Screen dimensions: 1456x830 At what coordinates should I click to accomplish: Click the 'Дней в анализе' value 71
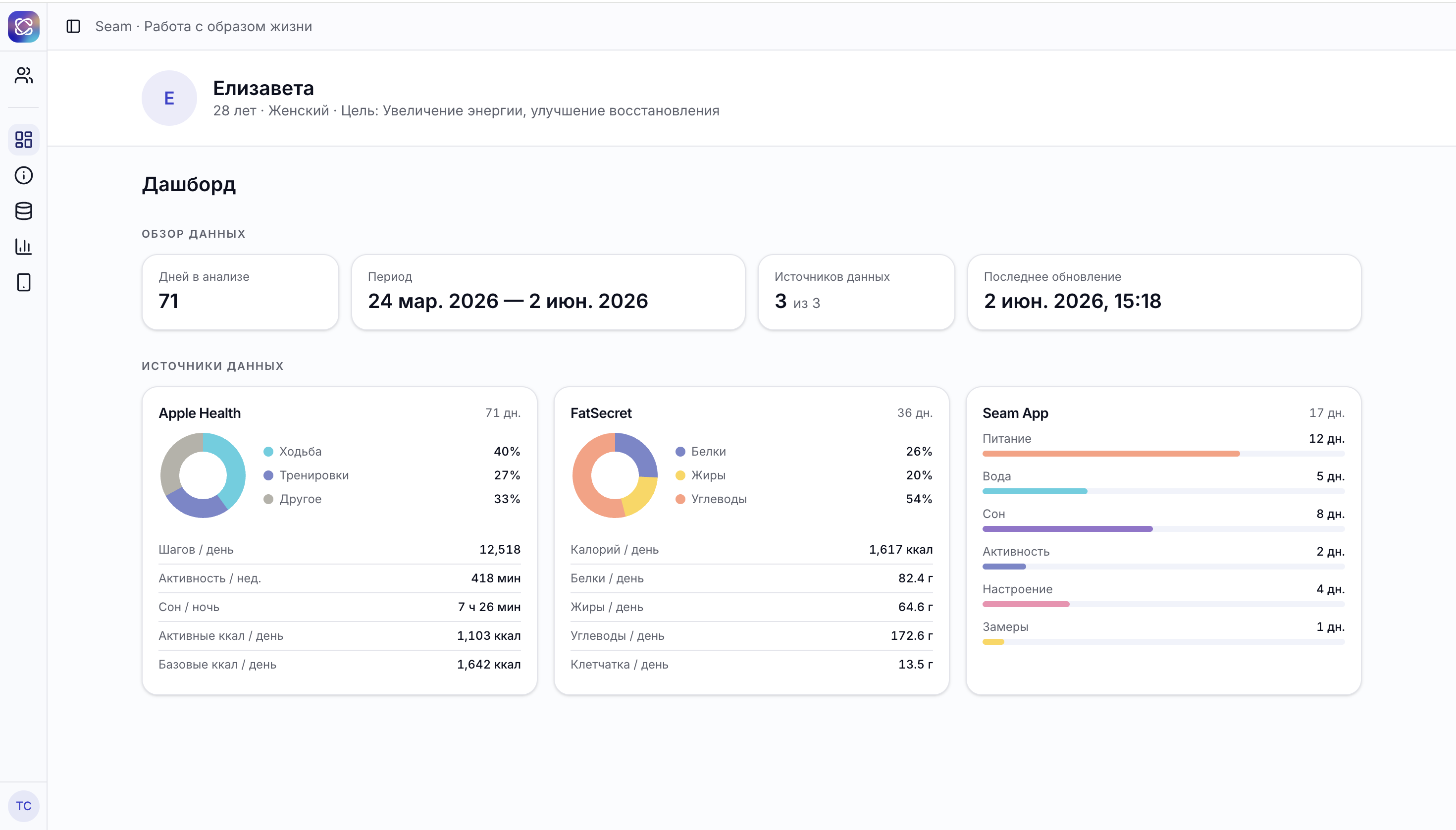coord(169,301)
